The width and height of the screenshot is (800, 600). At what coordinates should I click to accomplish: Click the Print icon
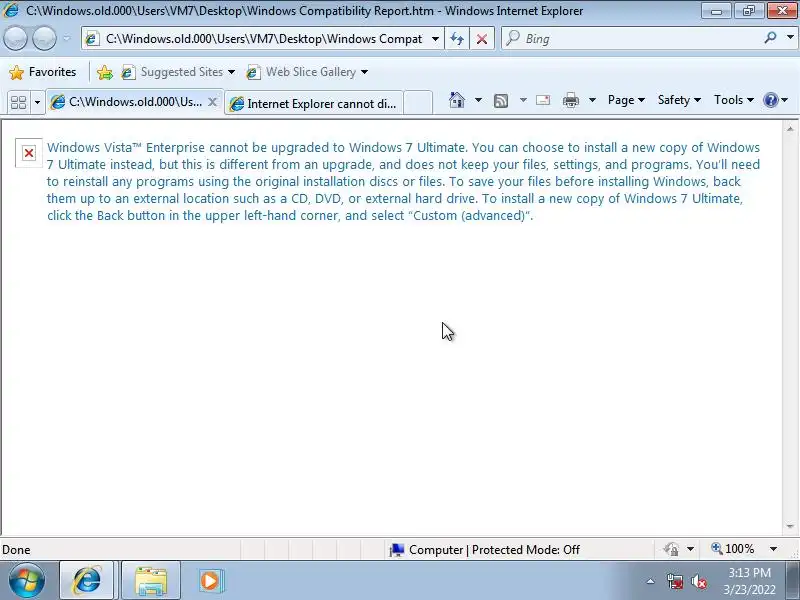(571, 101)
